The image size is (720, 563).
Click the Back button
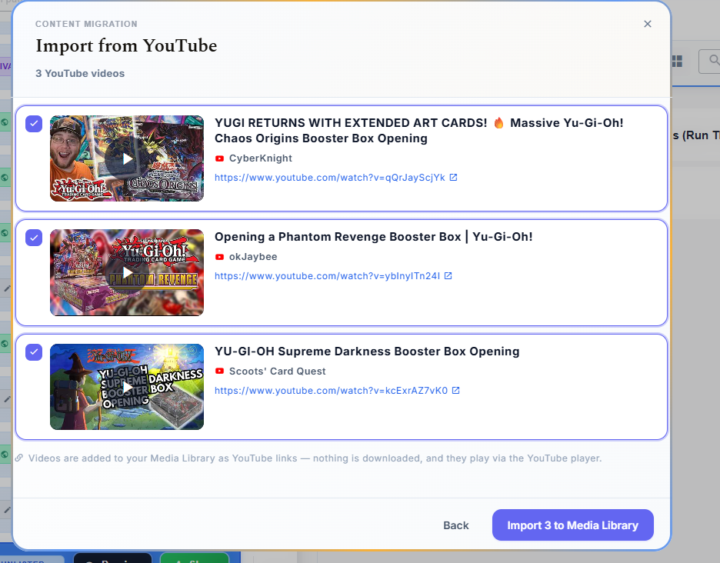[x=456, y=525]
